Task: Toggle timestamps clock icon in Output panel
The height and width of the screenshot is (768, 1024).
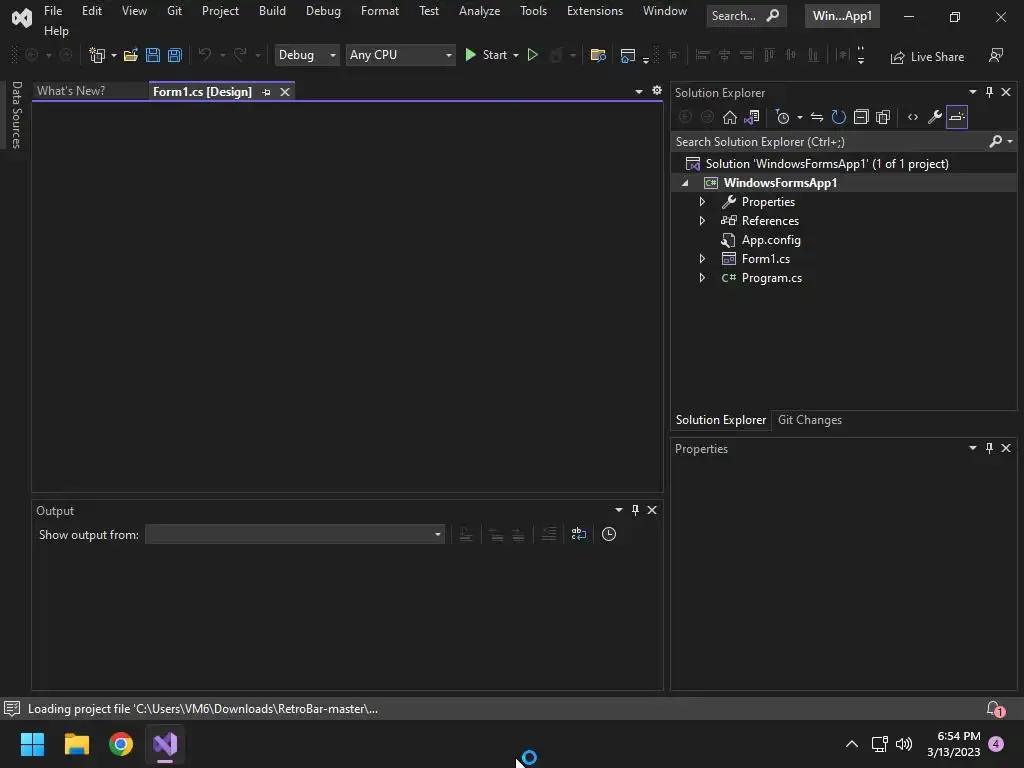Action: click(x=609, y=534)
